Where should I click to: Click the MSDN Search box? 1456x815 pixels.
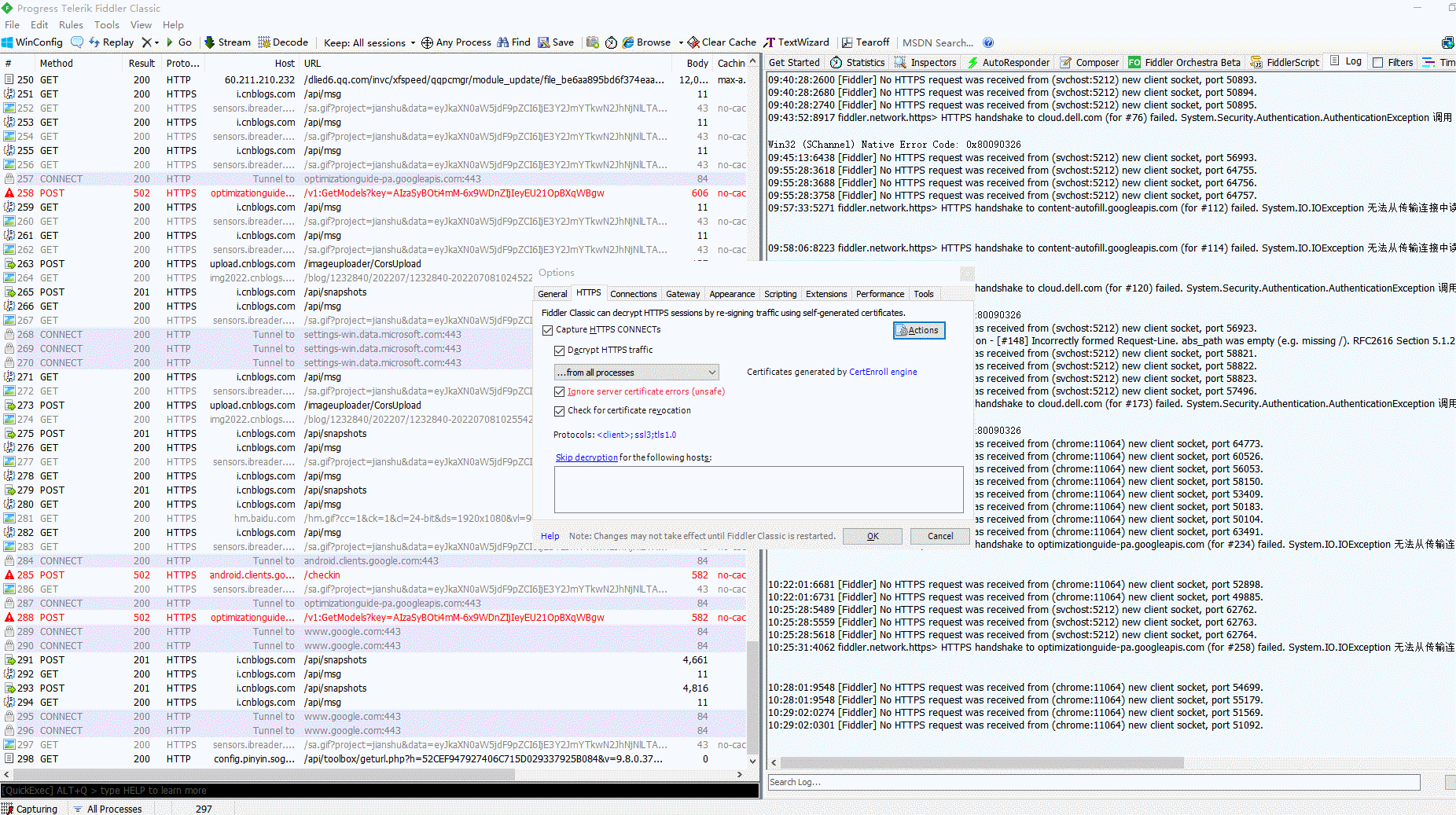(938, 42)
